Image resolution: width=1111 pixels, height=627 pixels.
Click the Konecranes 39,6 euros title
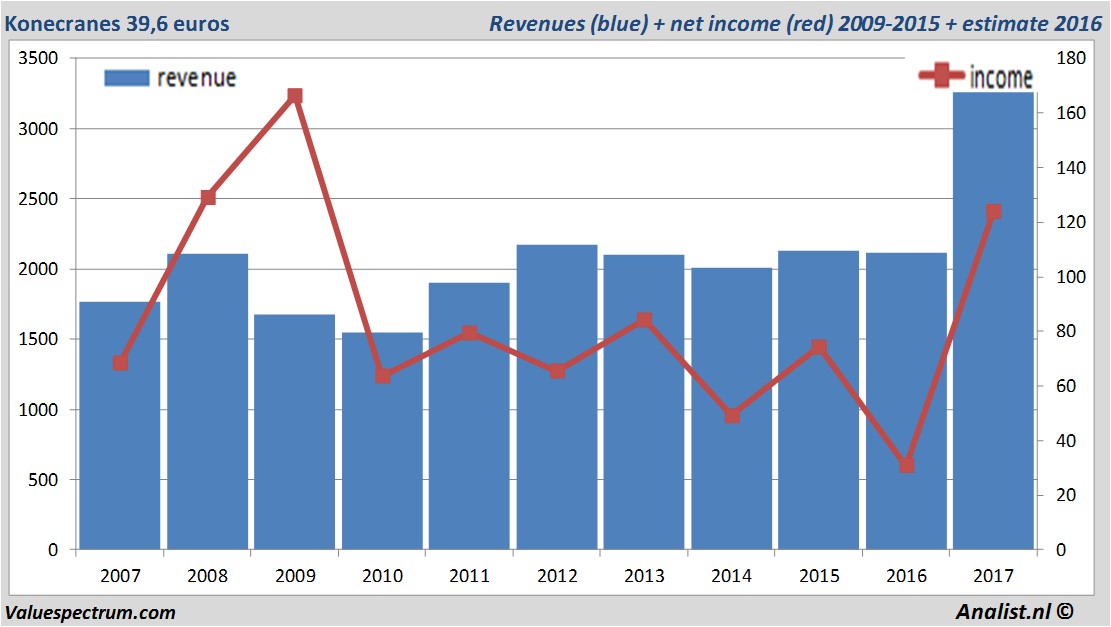click(117, 23)
